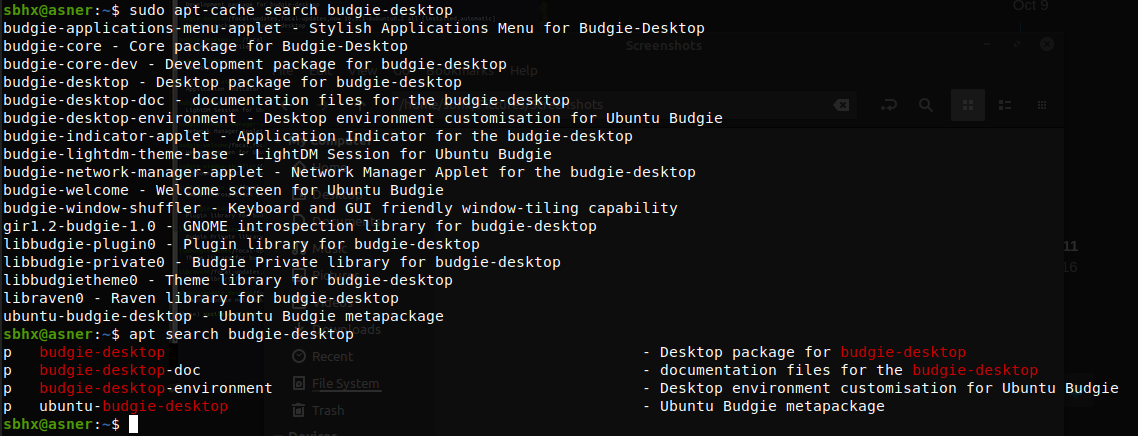
Task: Open Help menu of background file manager
Action: 523,71
